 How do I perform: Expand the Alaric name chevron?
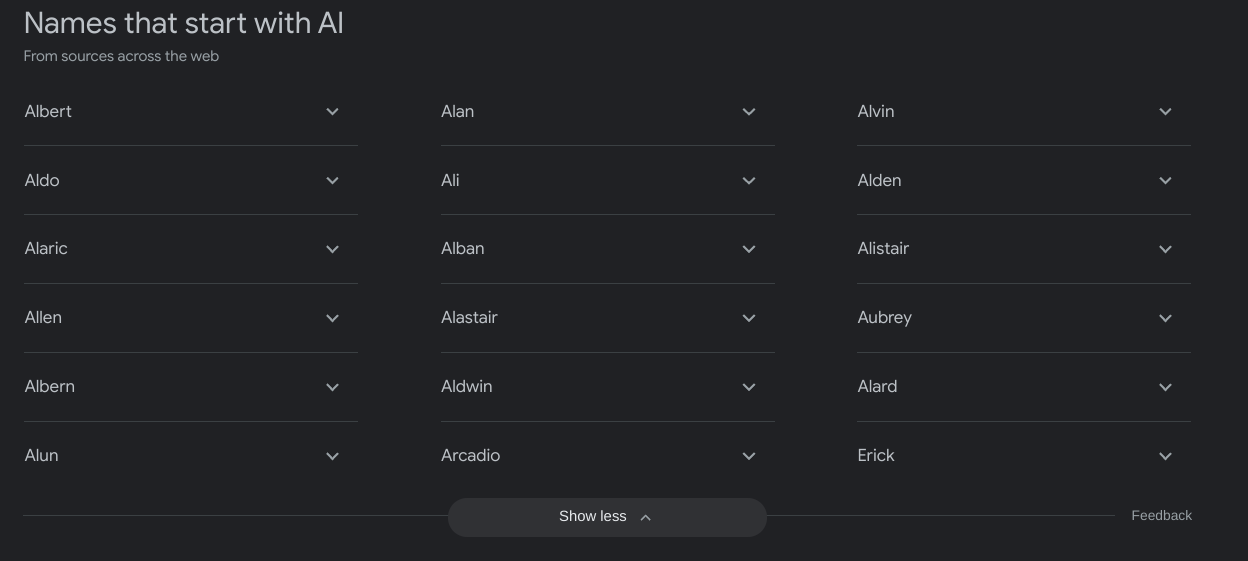click(x=332, y=249)
